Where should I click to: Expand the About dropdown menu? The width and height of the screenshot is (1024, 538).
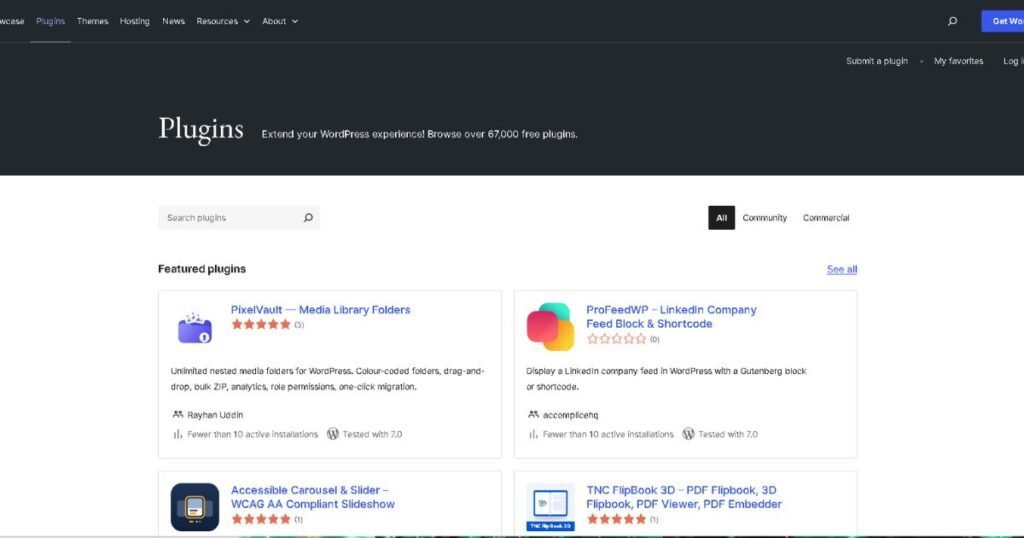click(280, 21)
